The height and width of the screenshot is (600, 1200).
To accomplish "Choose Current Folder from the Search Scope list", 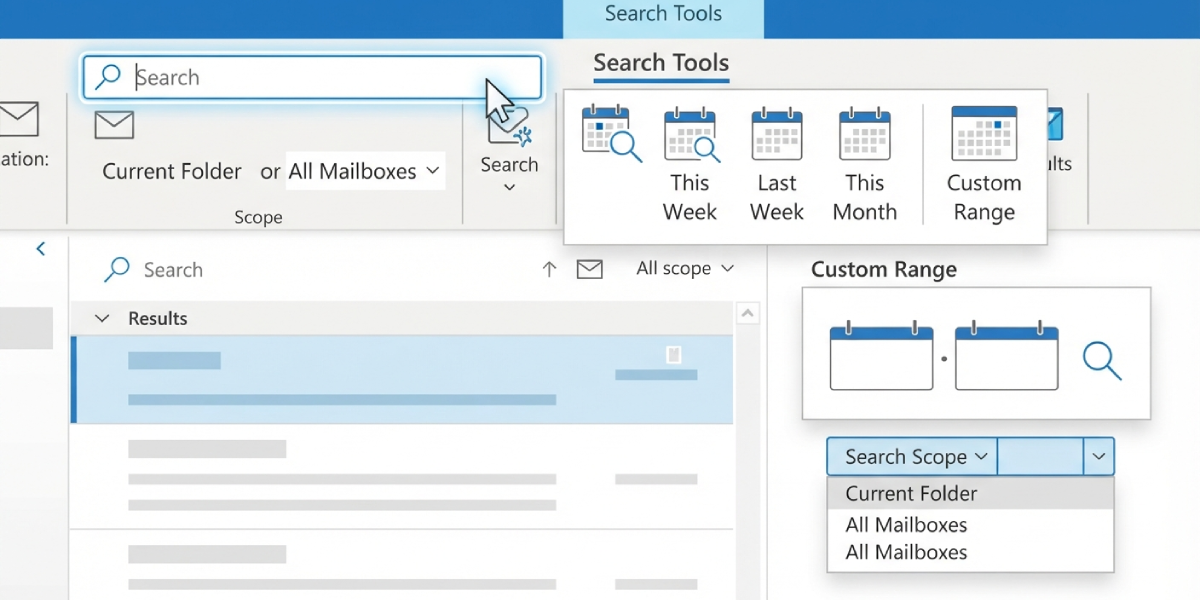I will click(970, 493).
